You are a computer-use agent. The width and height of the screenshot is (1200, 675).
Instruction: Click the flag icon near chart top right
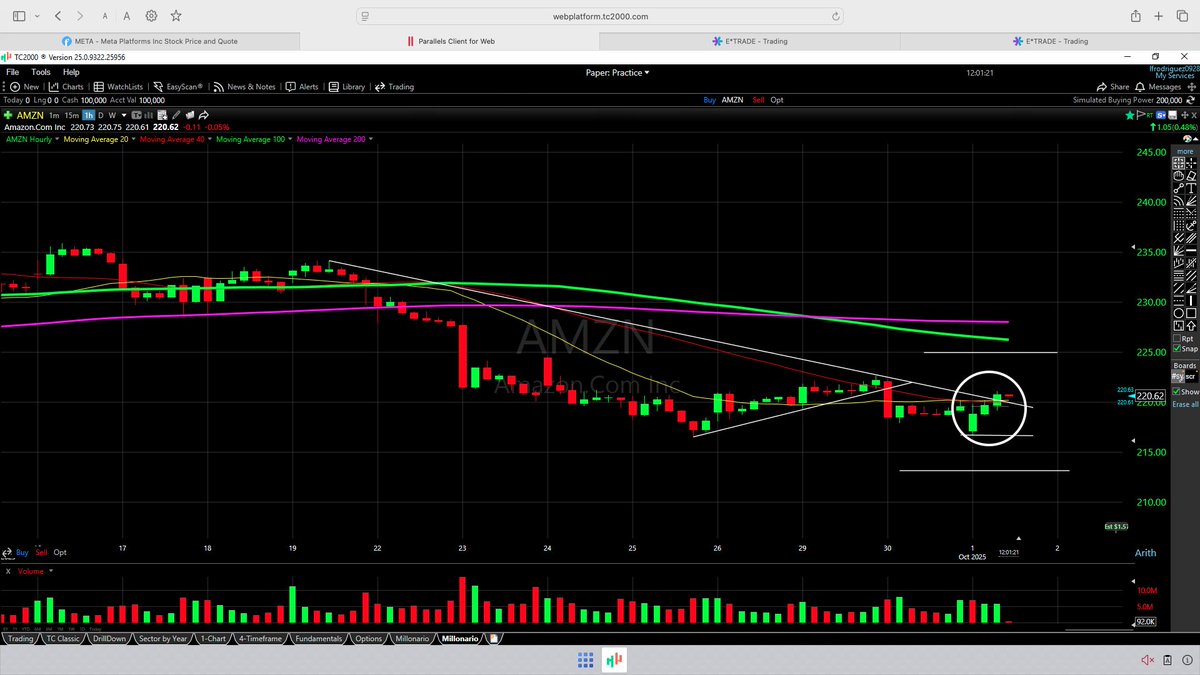click(x=1141, y=115)
